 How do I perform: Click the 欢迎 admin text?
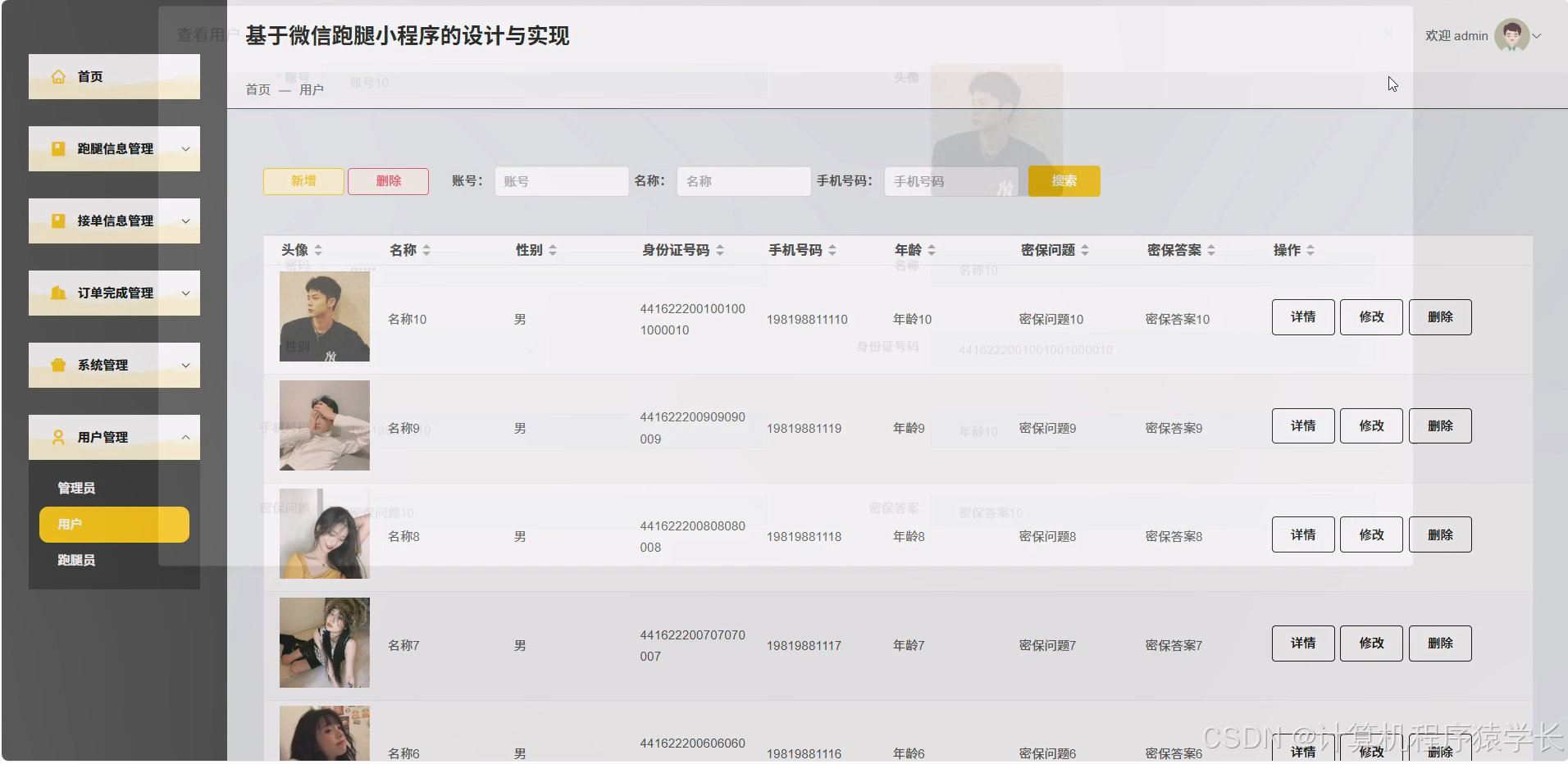[1456, 36]
